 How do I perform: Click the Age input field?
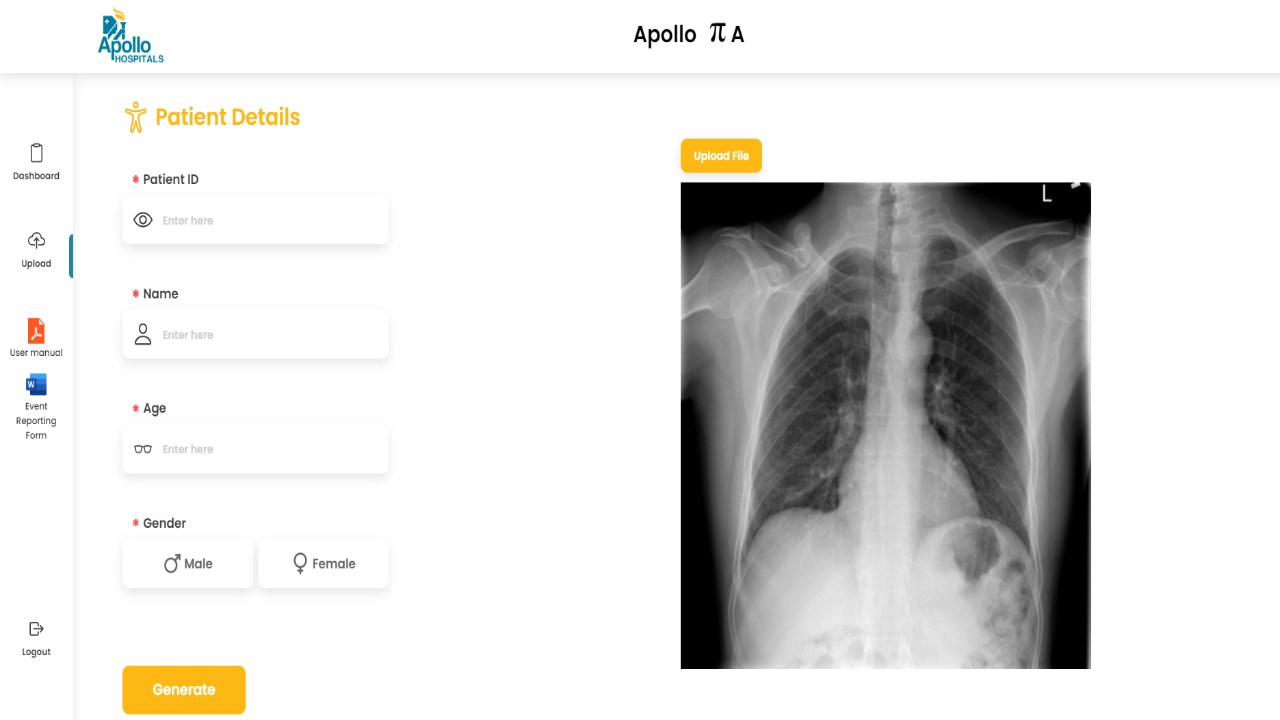[255, 449]
